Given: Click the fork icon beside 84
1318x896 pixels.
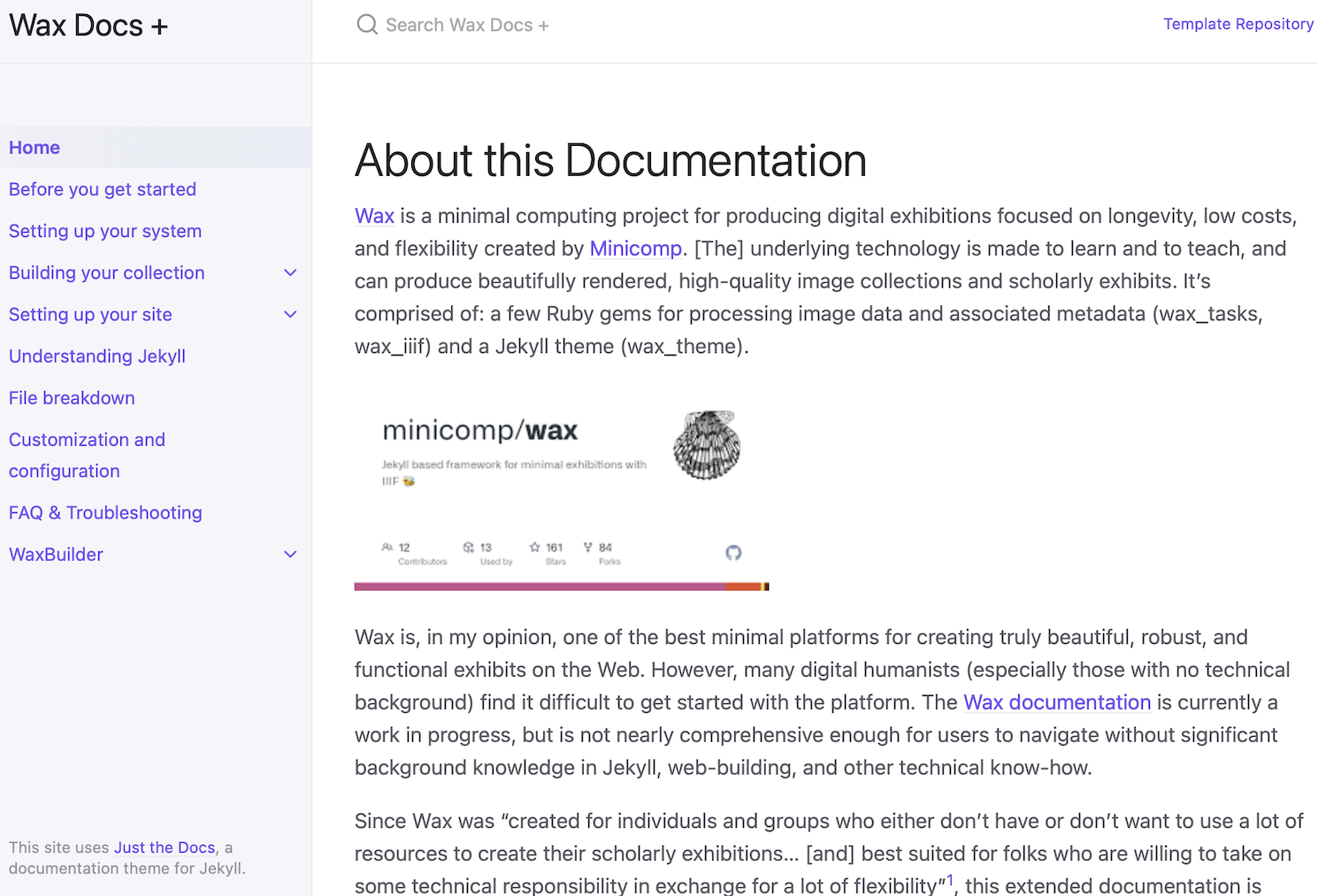Looking at the screenshot, I should tap(588, 548).
